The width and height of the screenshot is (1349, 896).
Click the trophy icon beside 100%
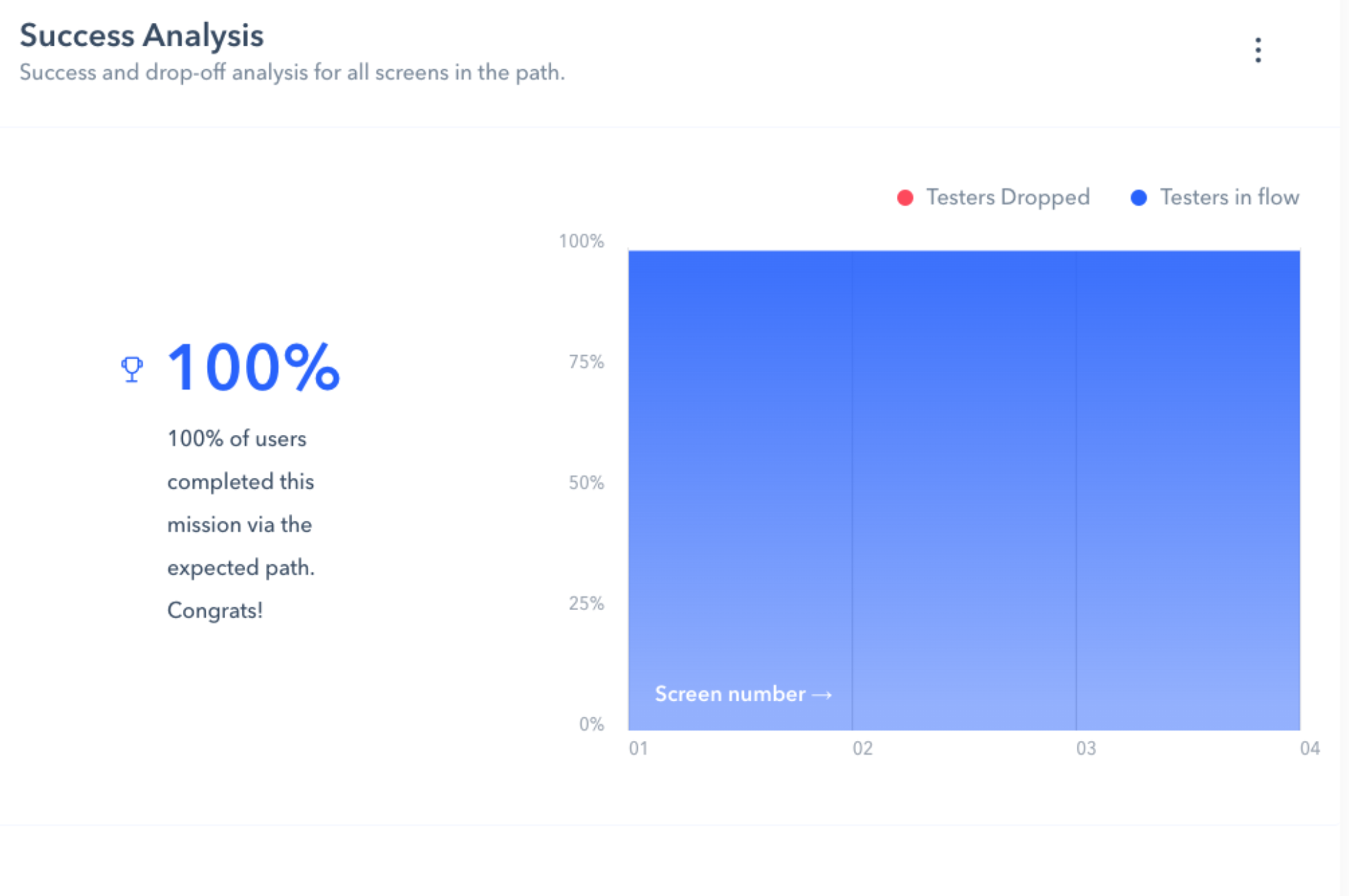point(132,369)
